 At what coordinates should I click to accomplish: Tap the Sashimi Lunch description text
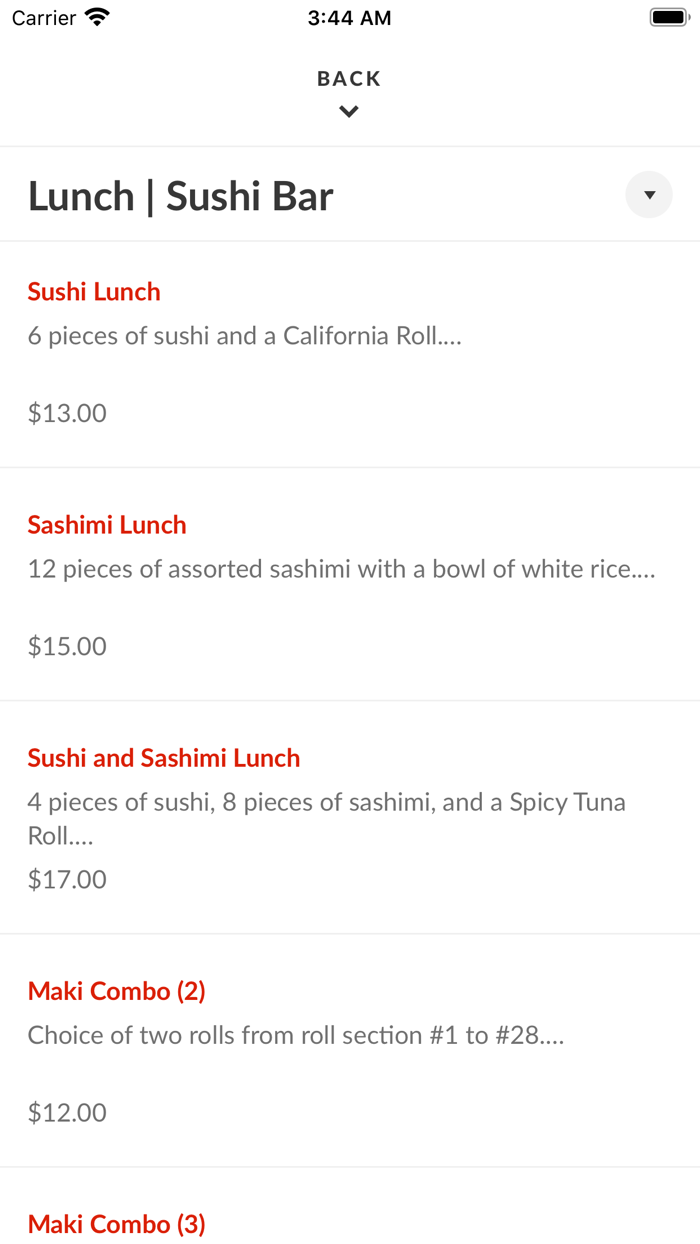[340, 568]
